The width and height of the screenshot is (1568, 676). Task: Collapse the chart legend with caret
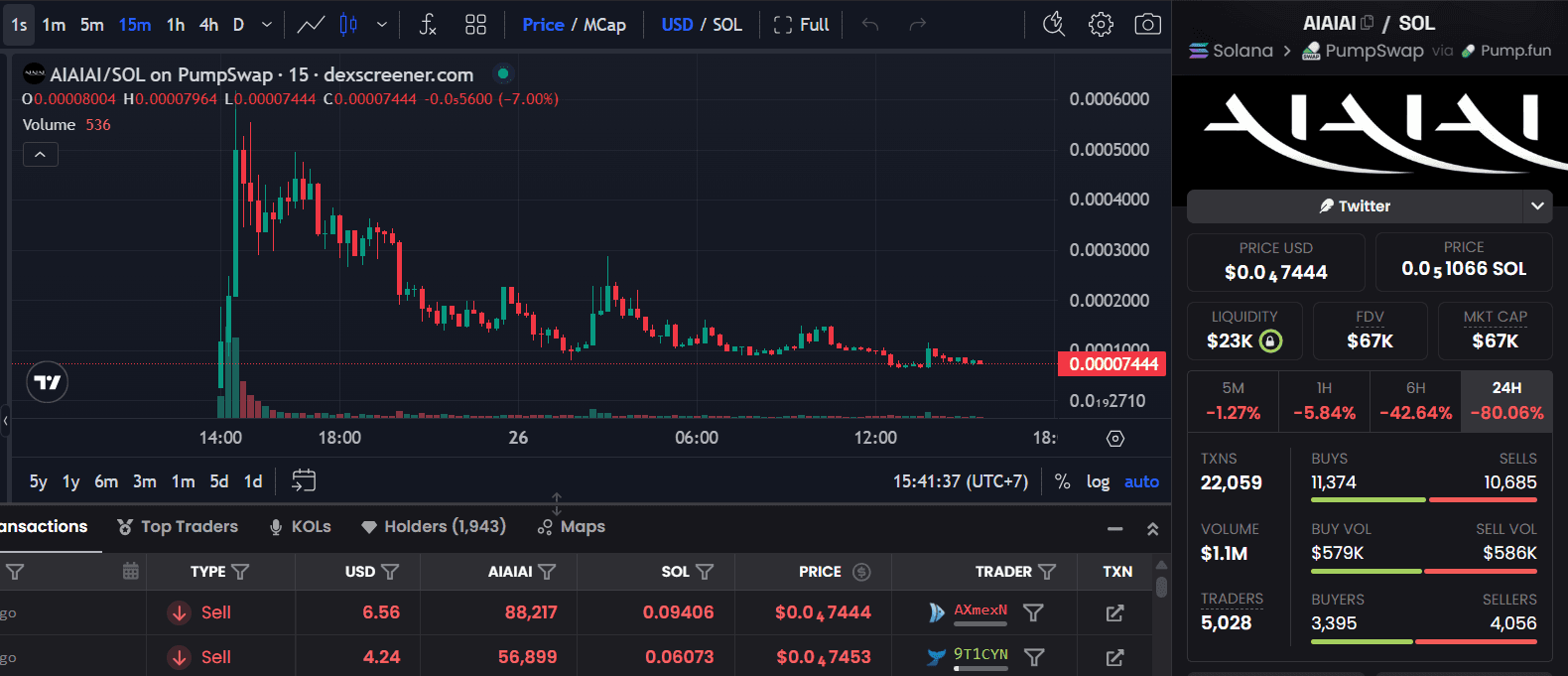[x=41, y=154]
